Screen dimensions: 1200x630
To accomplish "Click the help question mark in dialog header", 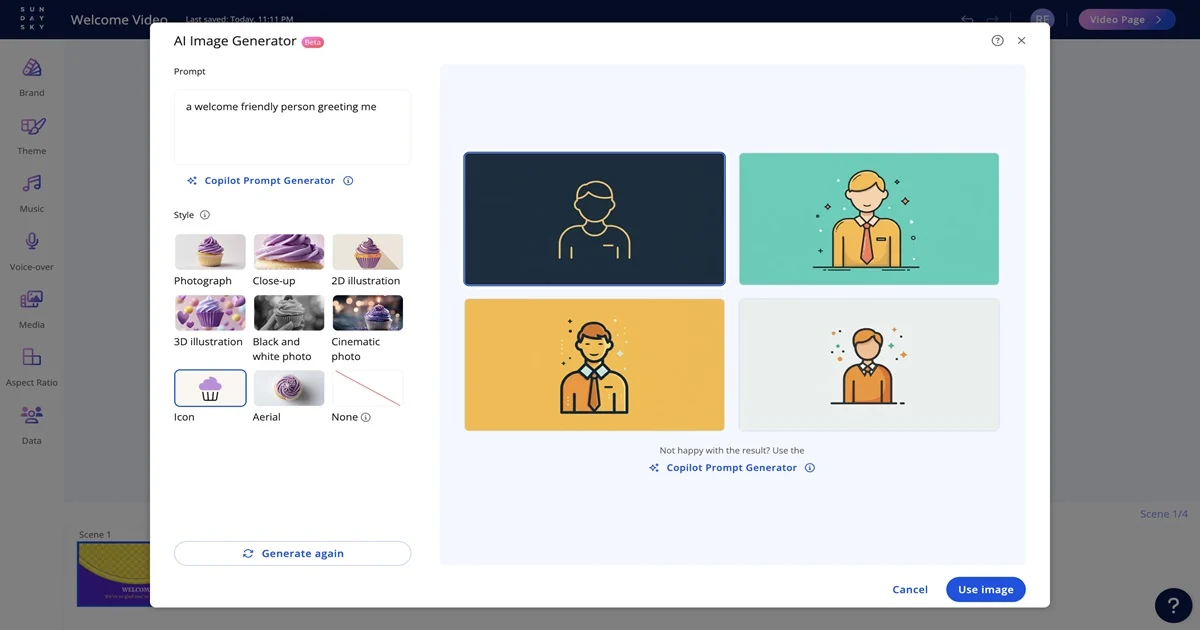I will (x=997, y=41).
